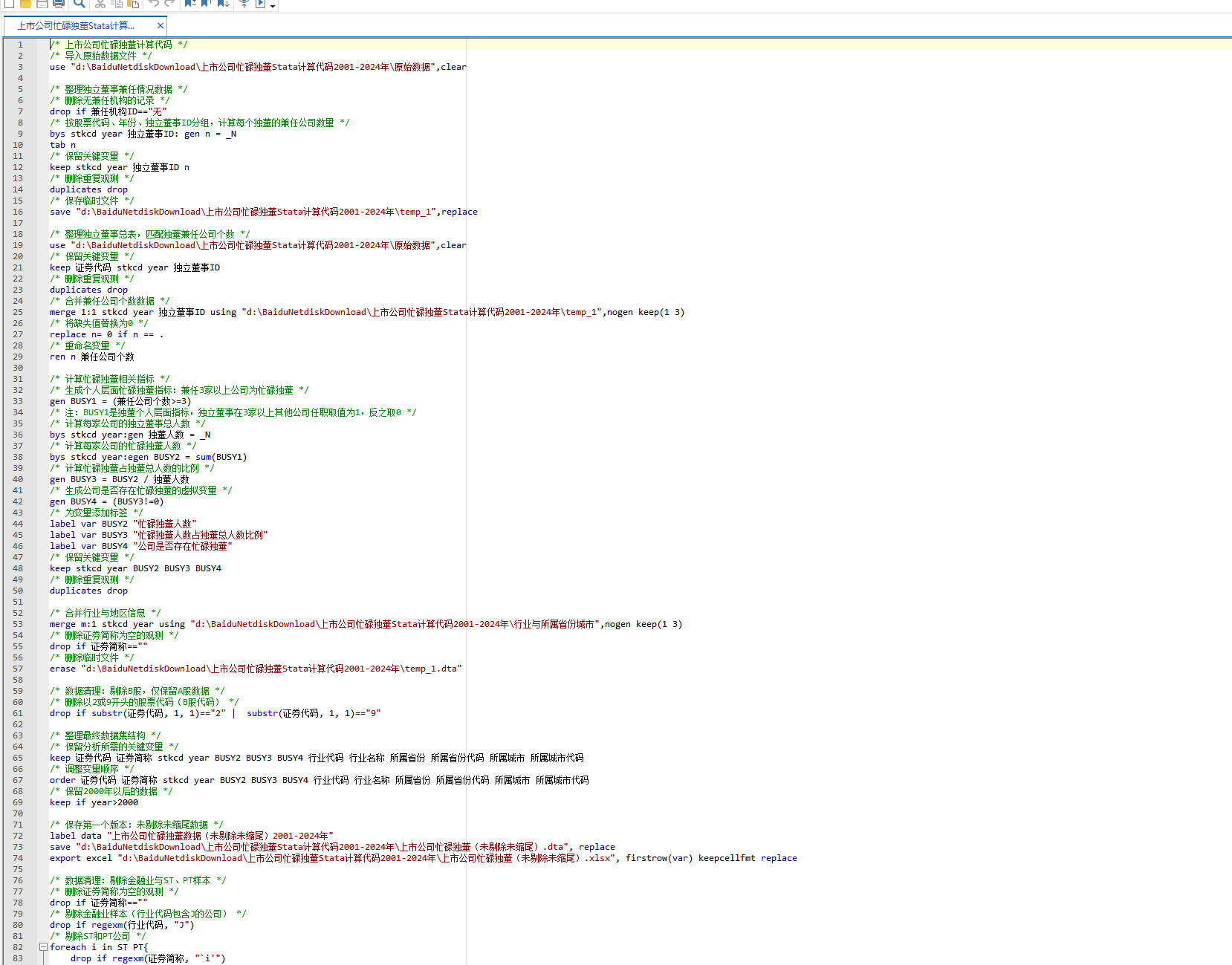Click the 'replace n= 0 if n == .' line
The height and width of the screenshot is (965, 1232).
[x=106, y=334]
